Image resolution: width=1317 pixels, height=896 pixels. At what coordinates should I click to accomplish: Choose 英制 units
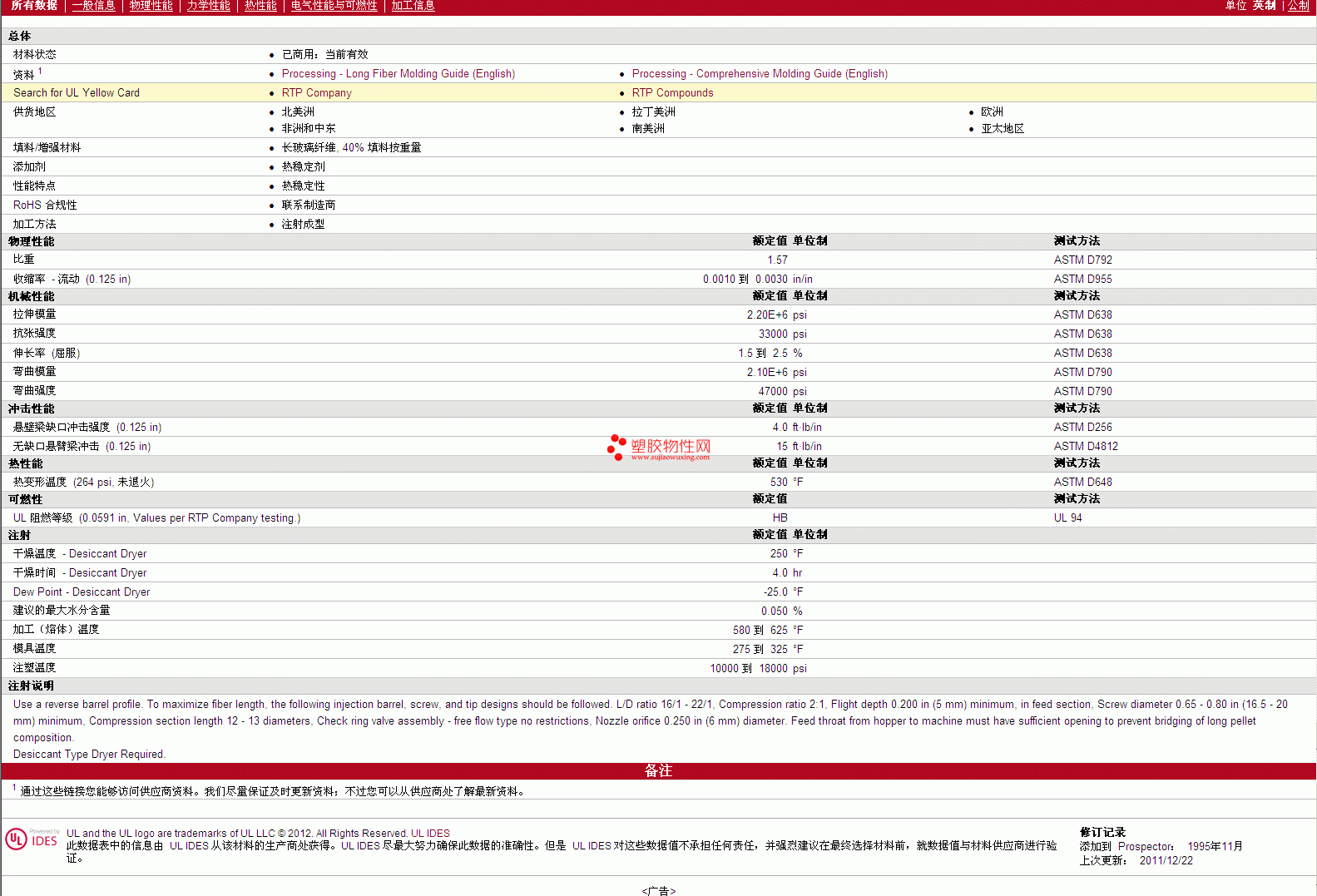pos(1265,6)
